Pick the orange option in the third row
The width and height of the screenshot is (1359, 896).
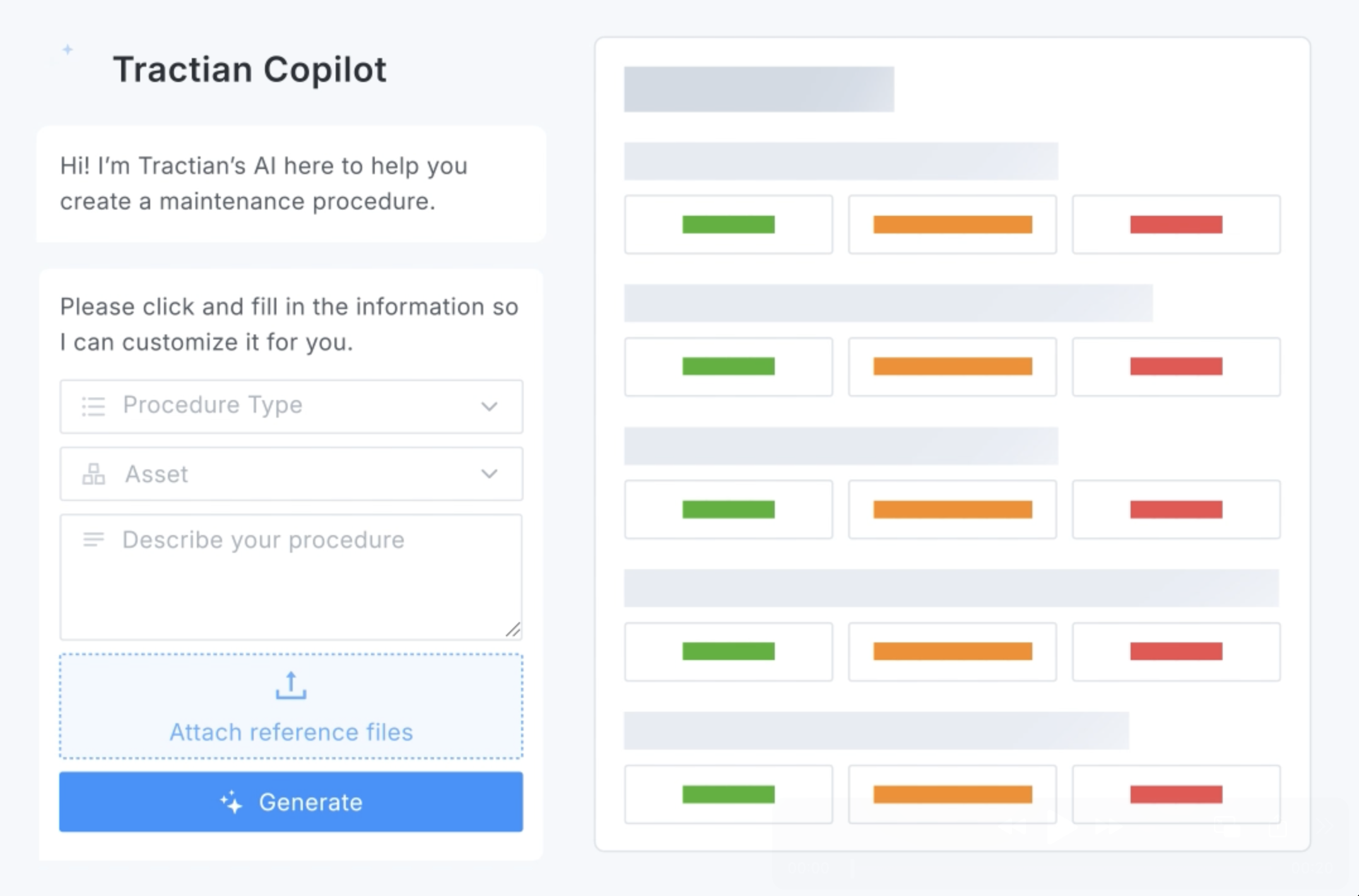click(952, 509)
